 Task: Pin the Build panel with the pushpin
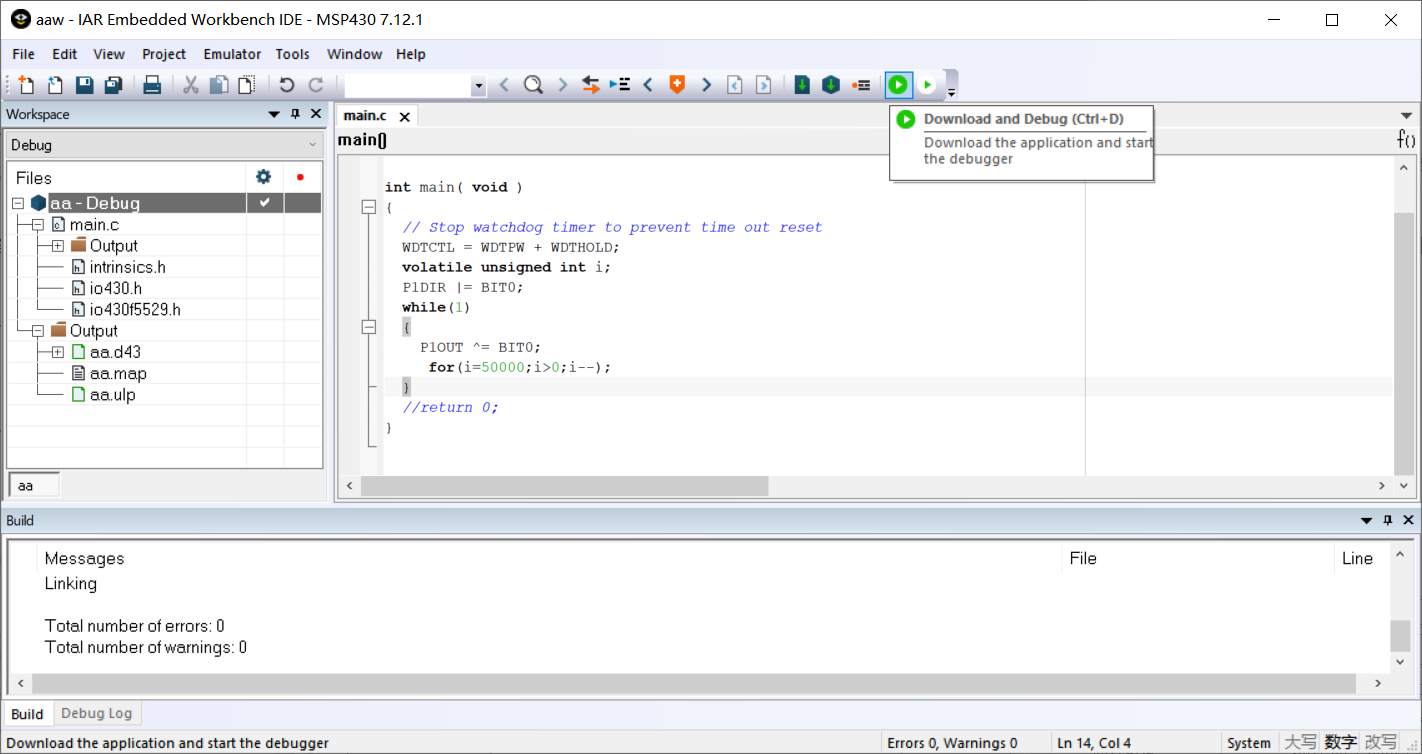1387,520
